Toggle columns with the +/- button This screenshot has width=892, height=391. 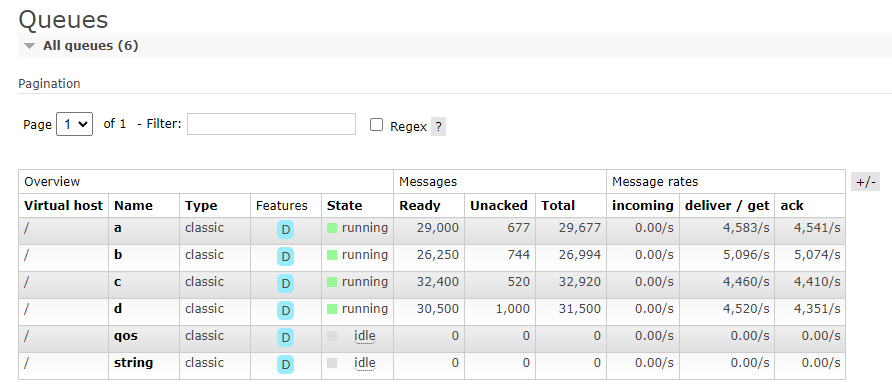[x=865, y=182]
